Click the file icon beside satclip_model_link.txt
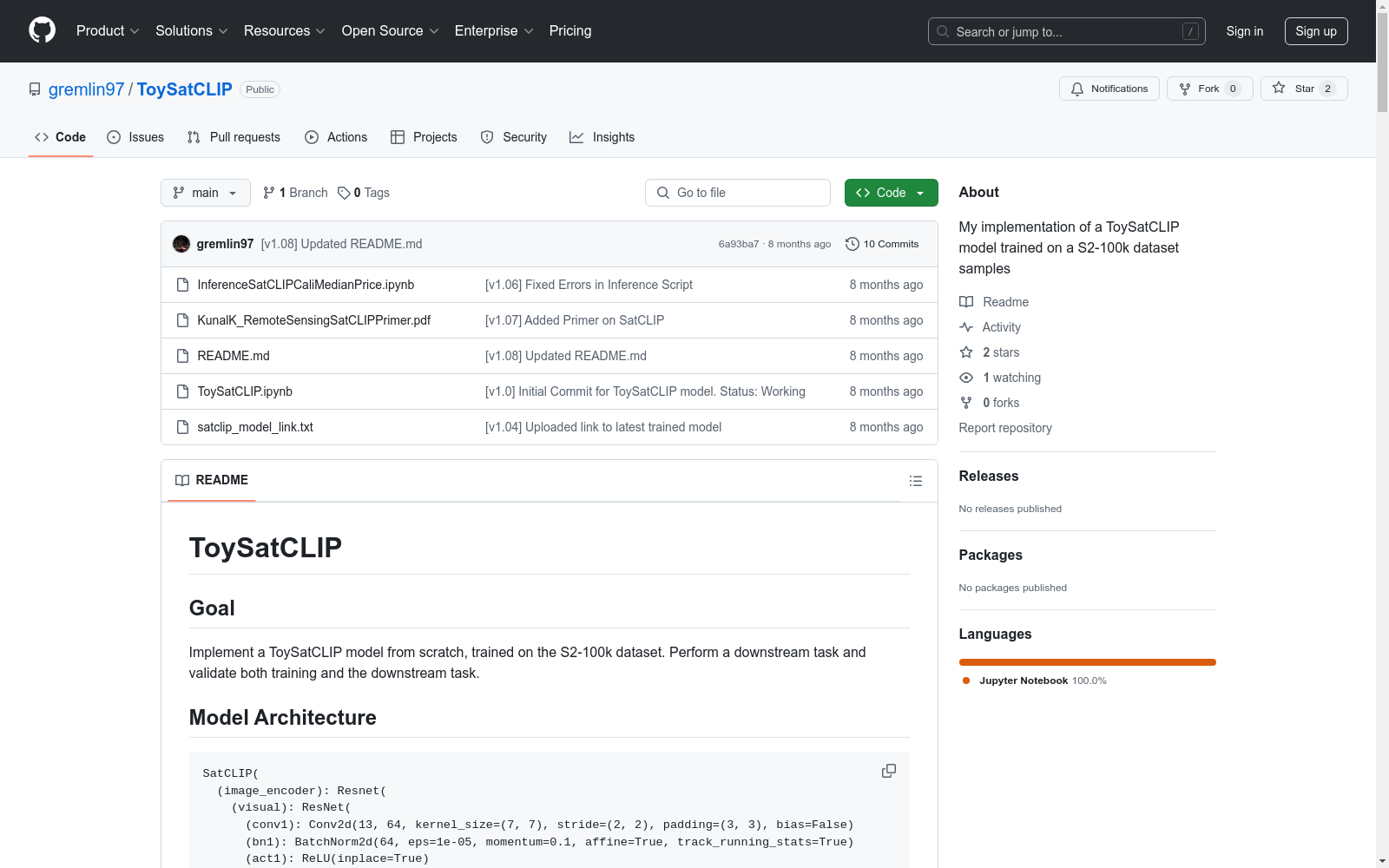 [182, 427]
